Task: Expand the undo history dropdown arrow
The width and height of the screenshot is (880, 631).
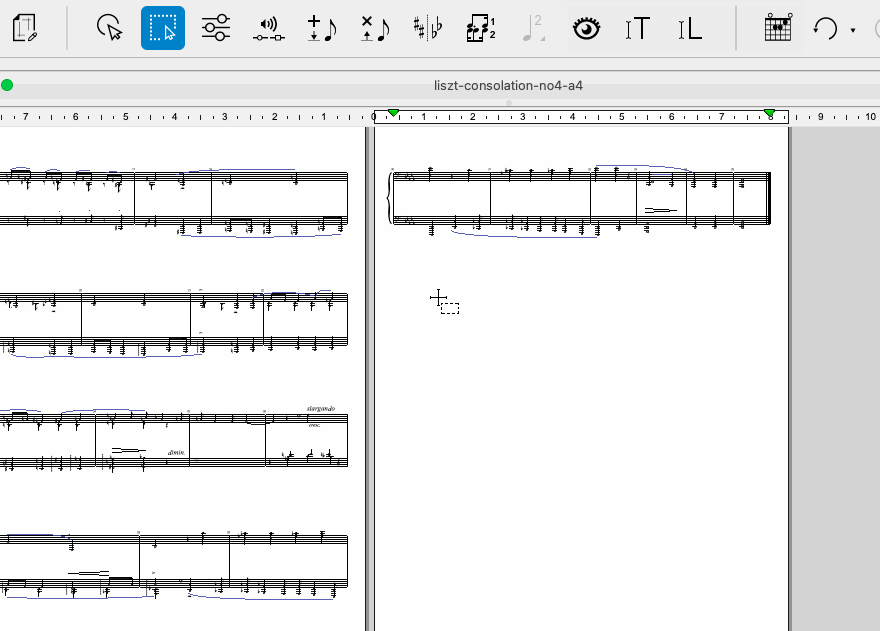Action: (853, 30)
